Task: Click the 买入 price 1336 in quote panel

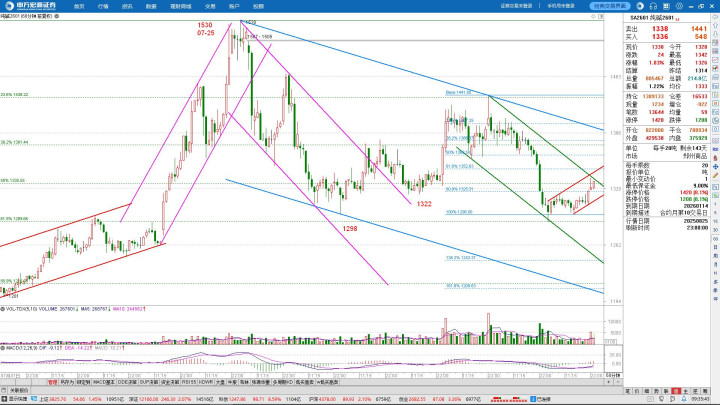Action: pyautogui.click(x=660, y=37)
